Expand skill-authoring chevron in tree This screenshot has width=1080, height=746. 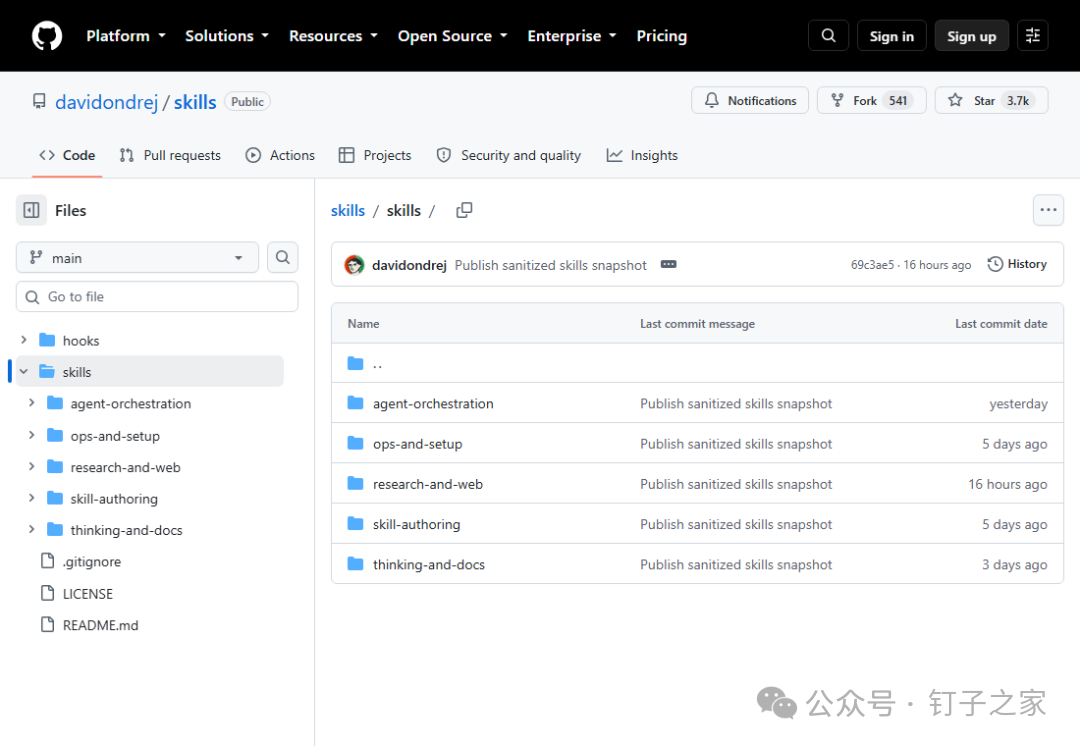tap(31, 497)
